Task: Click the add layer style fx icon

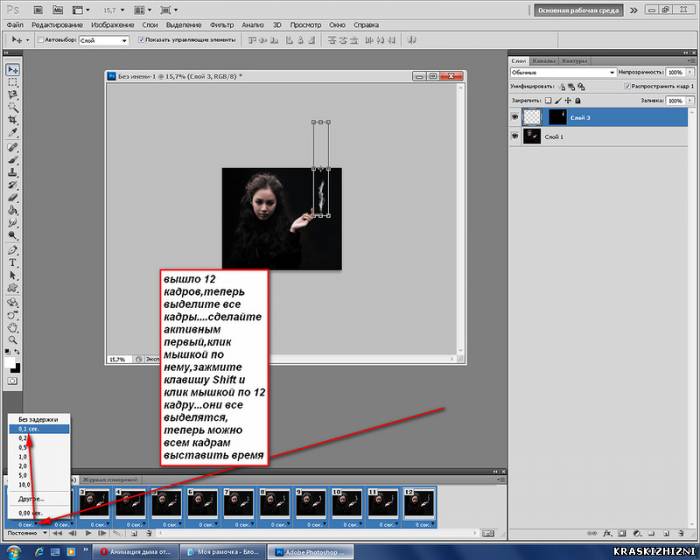Action: pos(607,533)
